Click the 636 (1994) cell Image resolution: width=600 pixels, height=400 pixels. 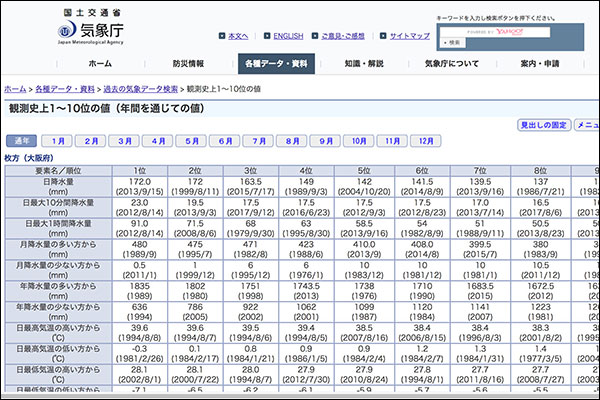[140, 312]
